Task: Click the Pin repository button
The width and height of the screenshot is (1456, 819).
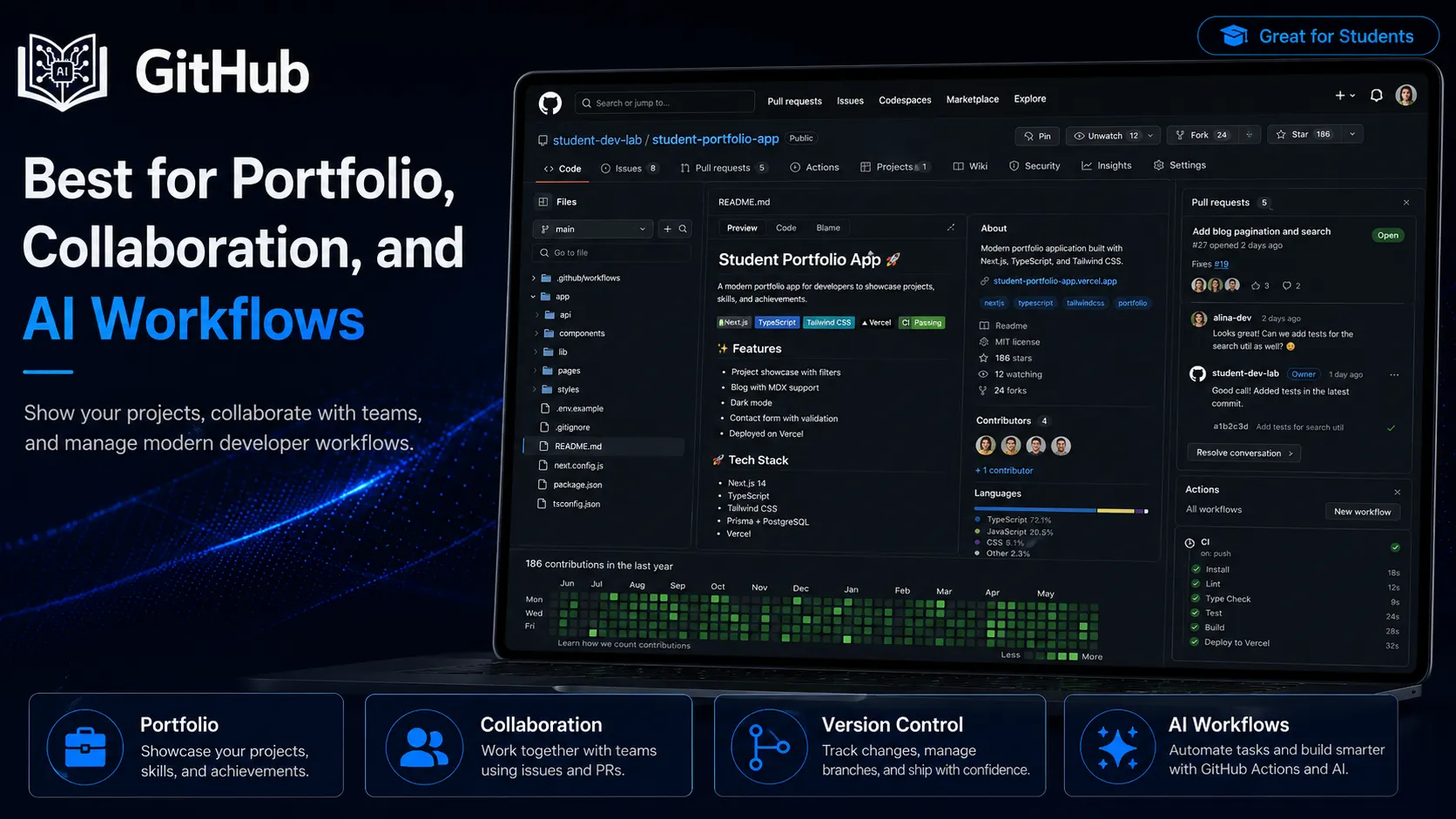Action: coord(1036,136)
